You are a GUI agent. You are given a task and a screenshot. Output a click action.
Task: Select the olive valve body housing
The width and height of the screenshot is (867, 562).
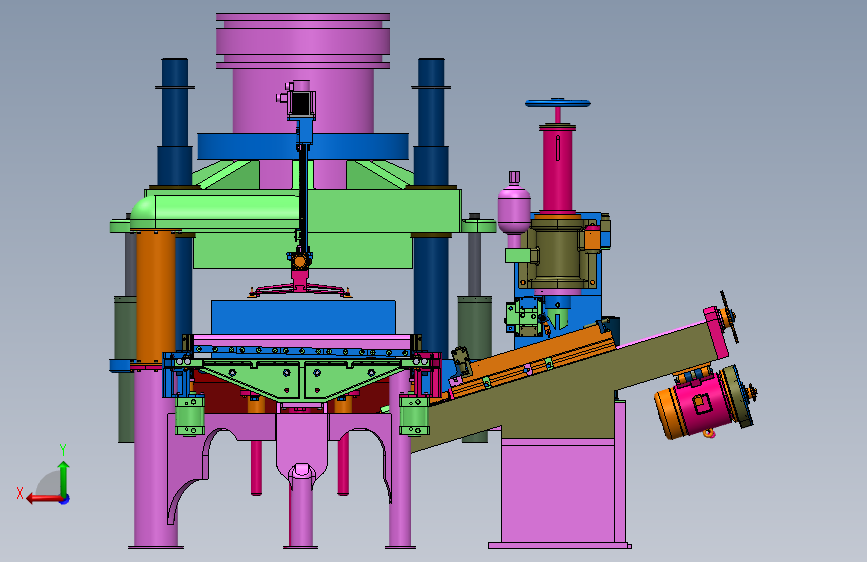click(x=557, y=252)
